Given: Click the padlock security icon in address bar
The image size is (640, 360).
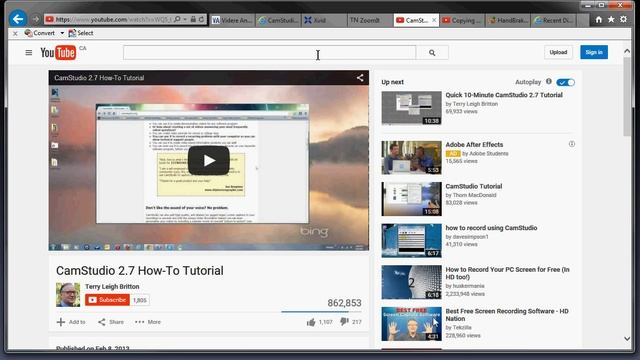Looking at the screenshot, I should (193, 19).
